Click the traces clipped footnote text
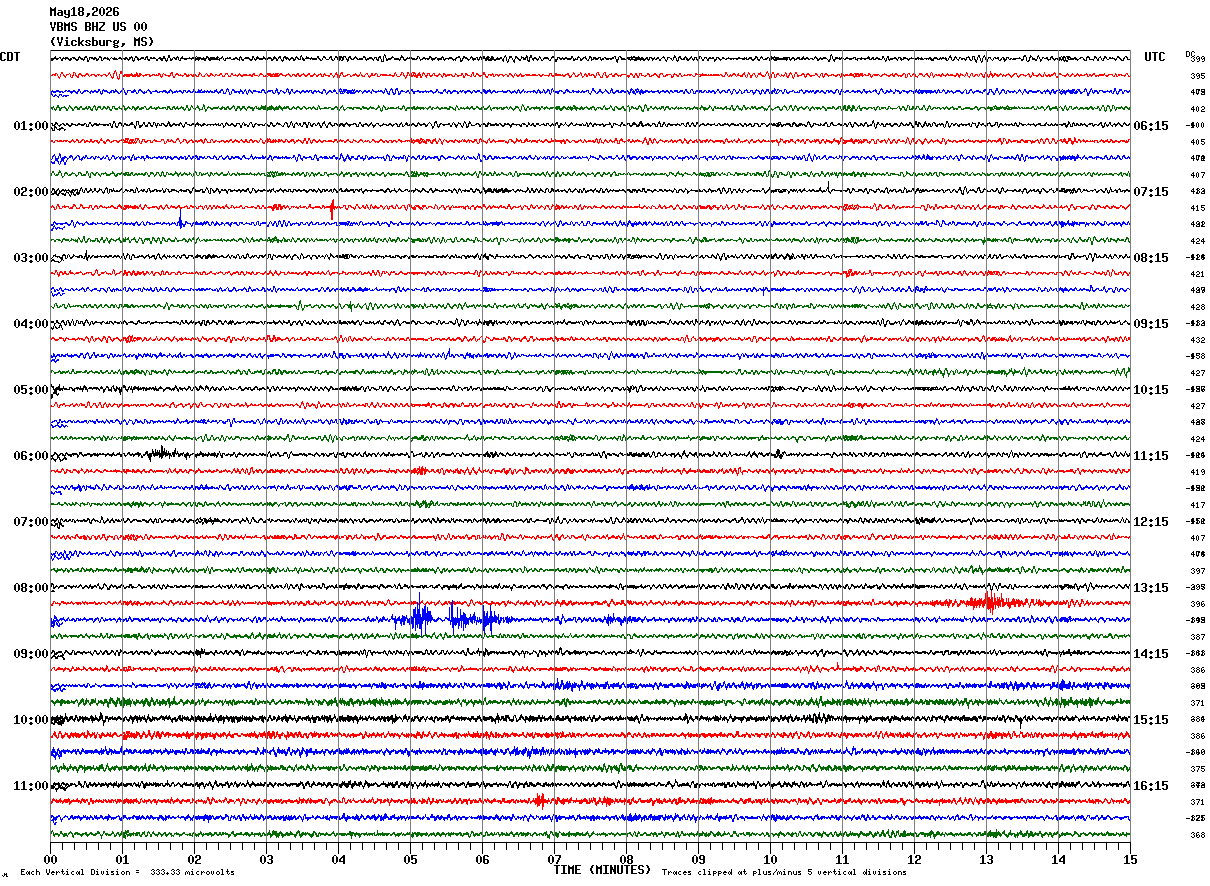Screen dimensions: 1210x886 (x=784, y=872)
